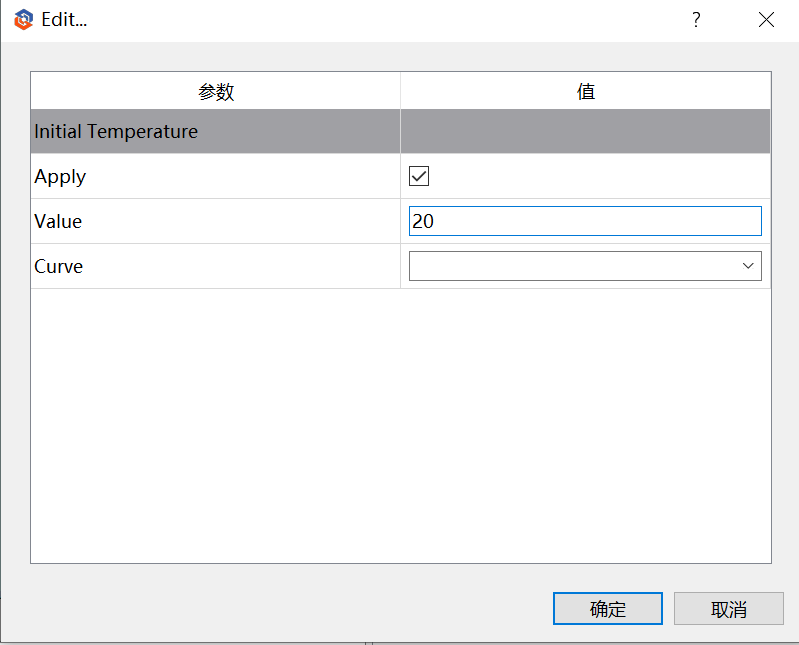Select the Value parameter label cell
Image resolution: width=799 pixels, height=645 pixels.
click(x=216, y=221)
